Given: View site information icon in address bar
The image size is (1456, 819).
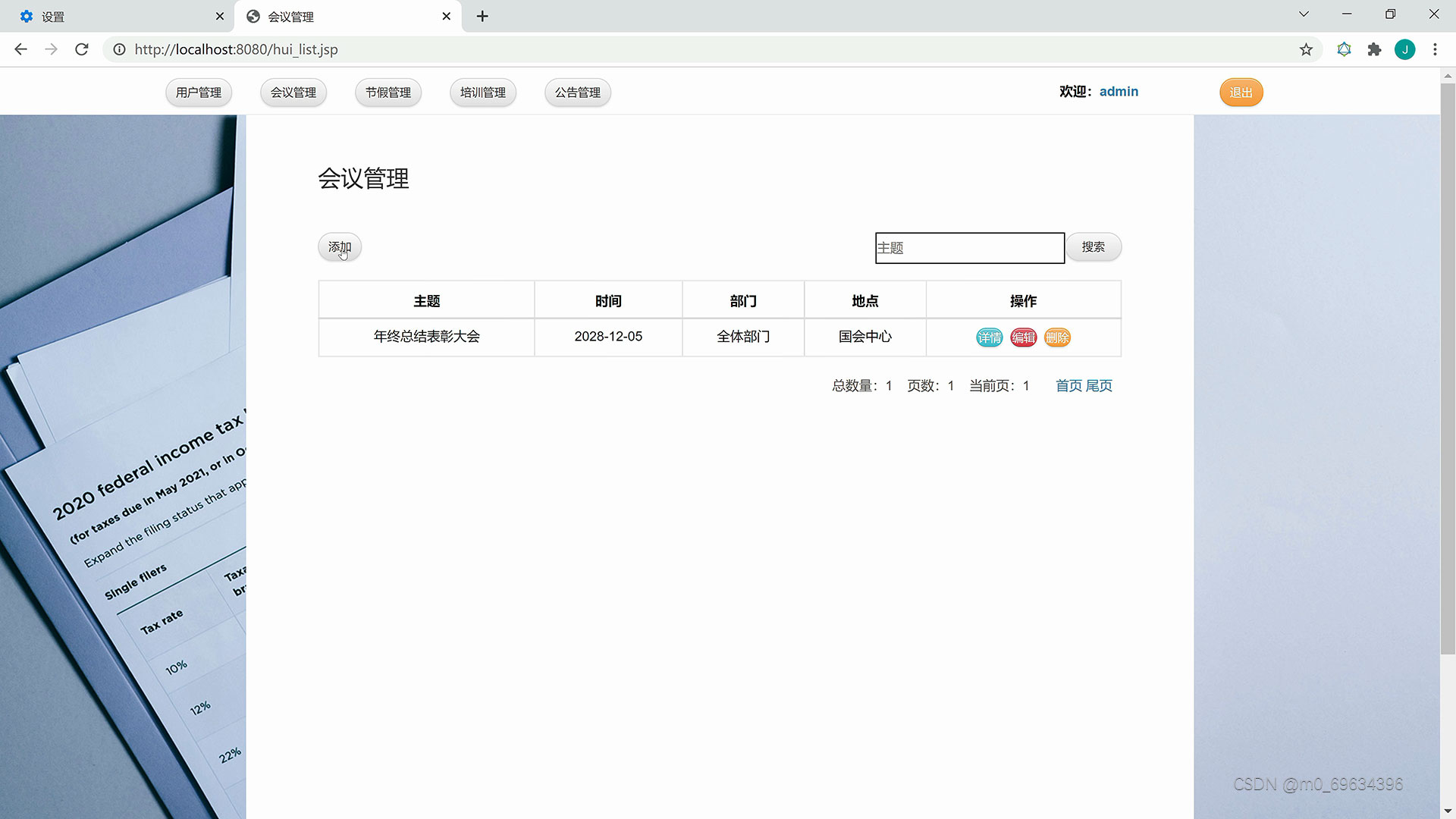Looking at the screenshot, I should 119,49.
